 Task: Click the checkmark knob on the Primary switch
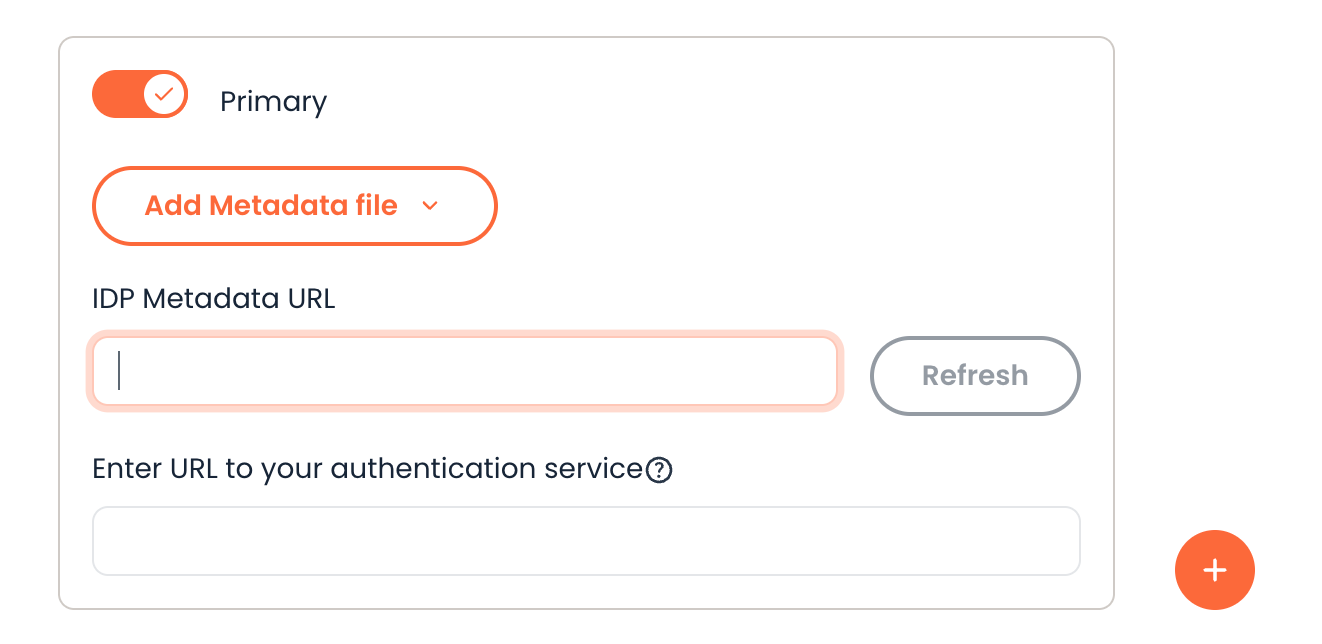(x=164, y=95)
